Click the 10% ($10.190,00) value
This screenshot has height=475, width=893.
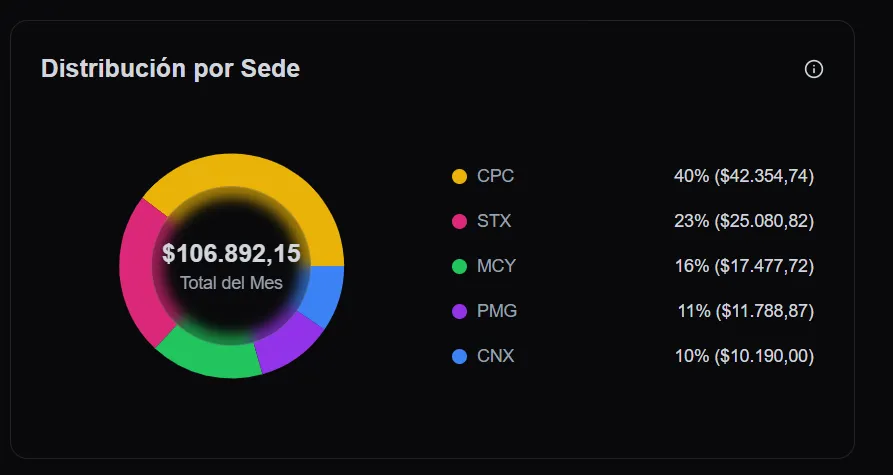tap(744, 356)
